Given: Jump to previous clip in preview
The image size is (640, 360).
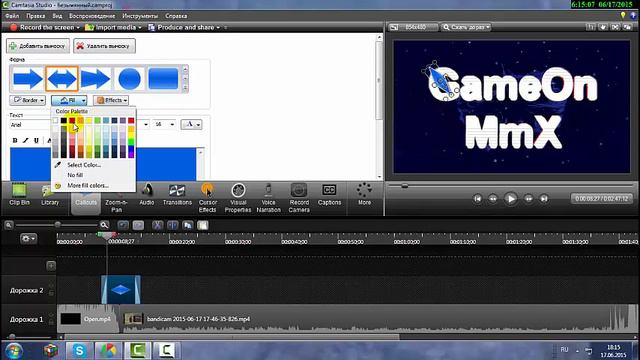Looking at the screenshot, I should tap(477, 199).
